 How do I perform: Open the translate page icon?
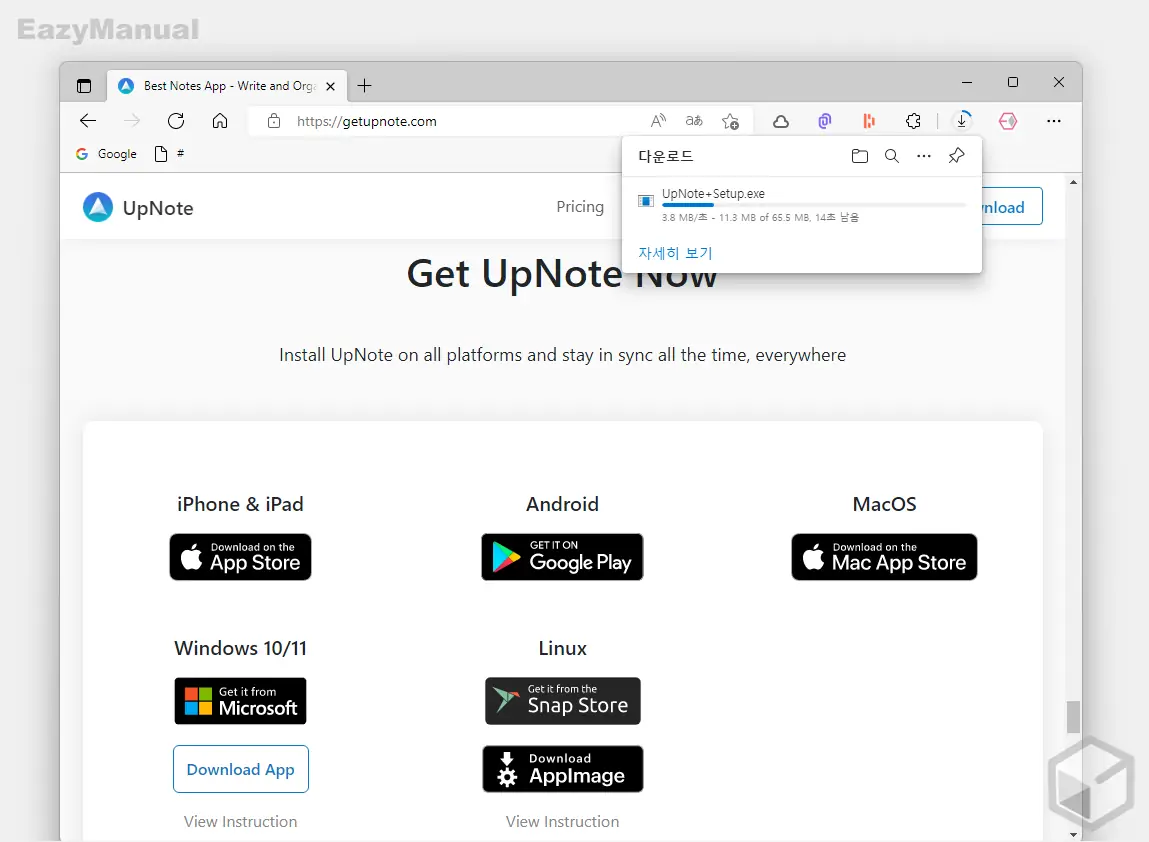point(694,121)
